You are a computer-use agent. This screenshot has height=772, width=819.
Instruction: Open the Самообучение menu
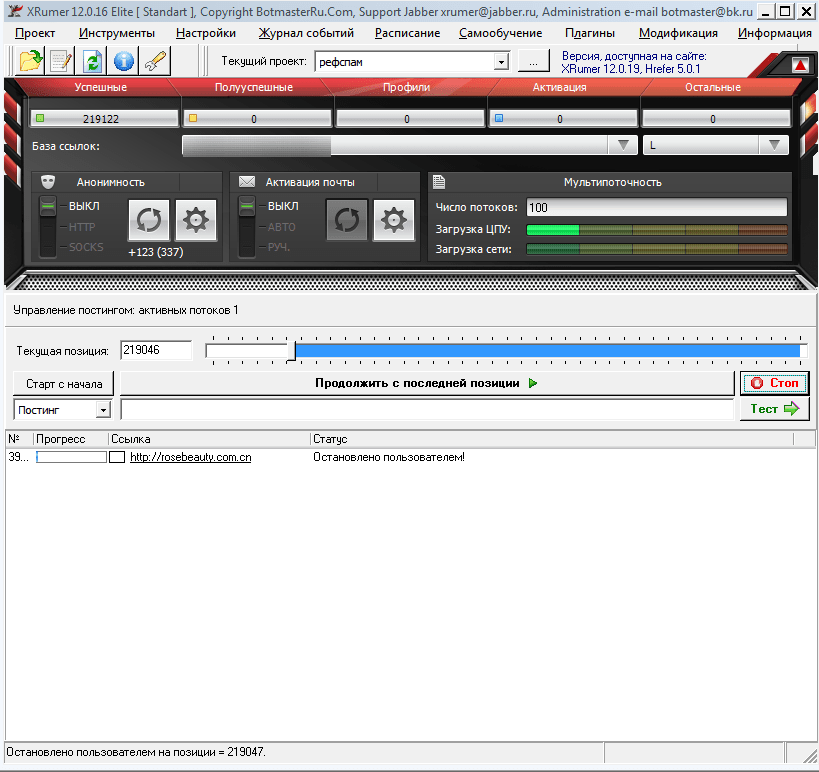500,33
